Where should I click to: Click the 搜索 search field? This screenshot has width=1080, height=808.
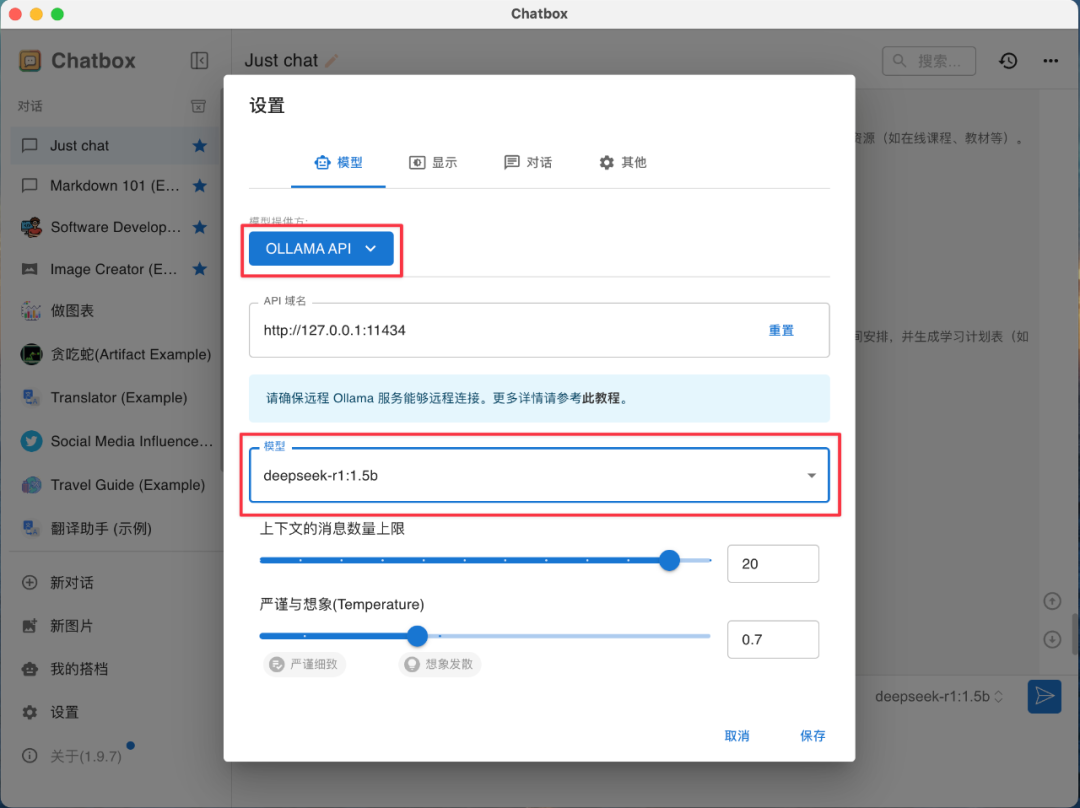click(929, 60)
